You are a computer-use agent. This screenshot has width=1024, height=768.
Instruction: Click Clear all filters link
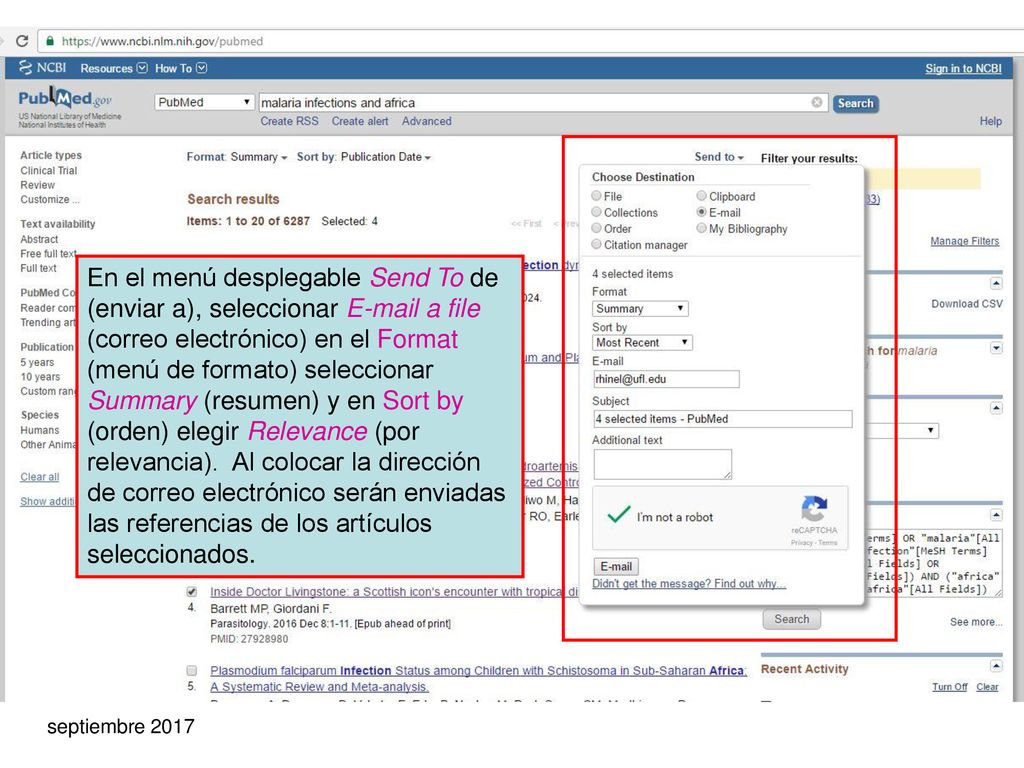coord(39,477)
